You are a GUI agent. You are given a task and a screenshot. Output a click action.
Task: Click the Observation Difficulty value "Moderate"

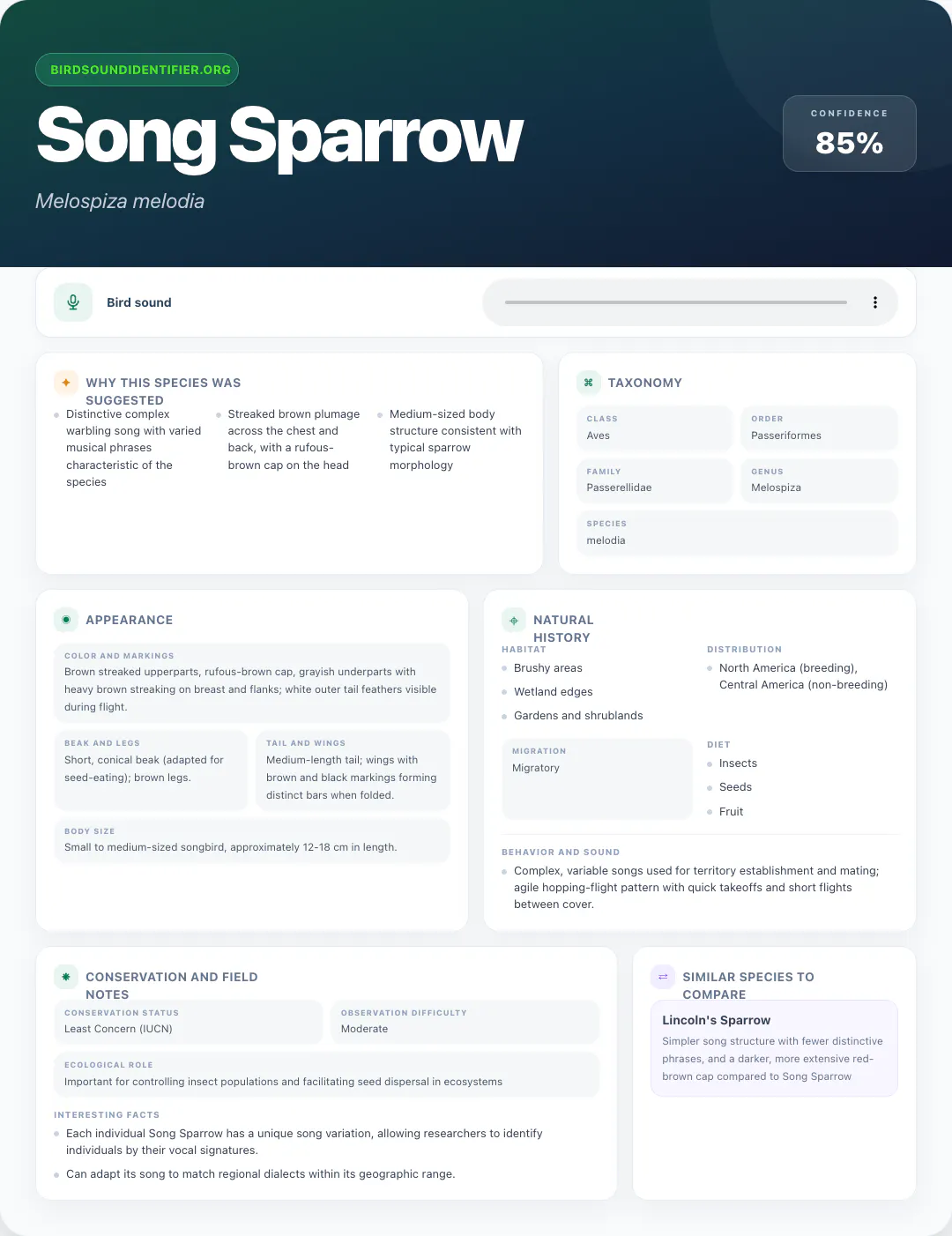pos(365,1029)
